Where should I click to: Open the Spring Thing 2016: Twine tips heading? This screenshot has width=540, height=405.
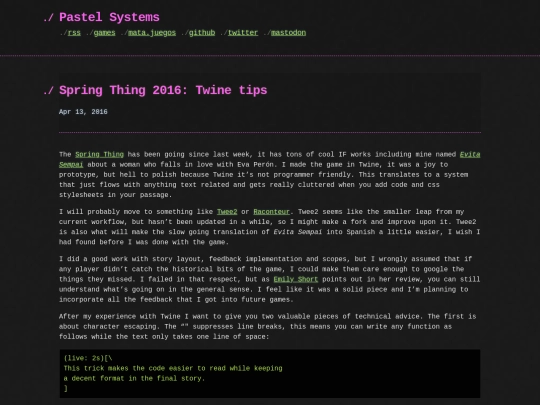[163, 90]
